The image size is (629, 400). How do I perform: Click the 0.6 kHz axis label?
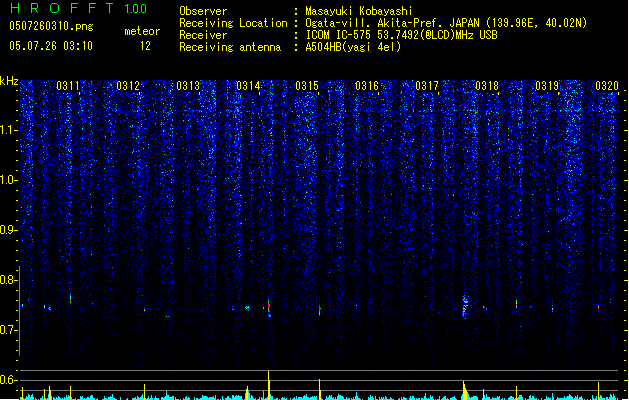point(9,380)
